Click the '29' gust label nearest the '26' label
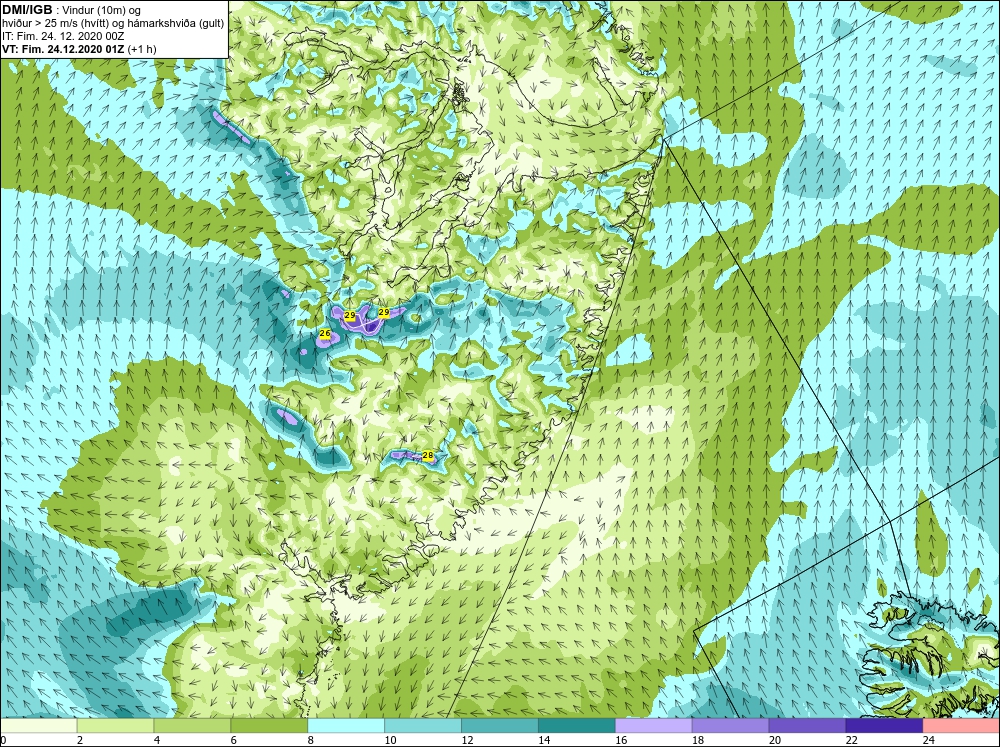This screenshot has height=747, width=1000. 349,315
